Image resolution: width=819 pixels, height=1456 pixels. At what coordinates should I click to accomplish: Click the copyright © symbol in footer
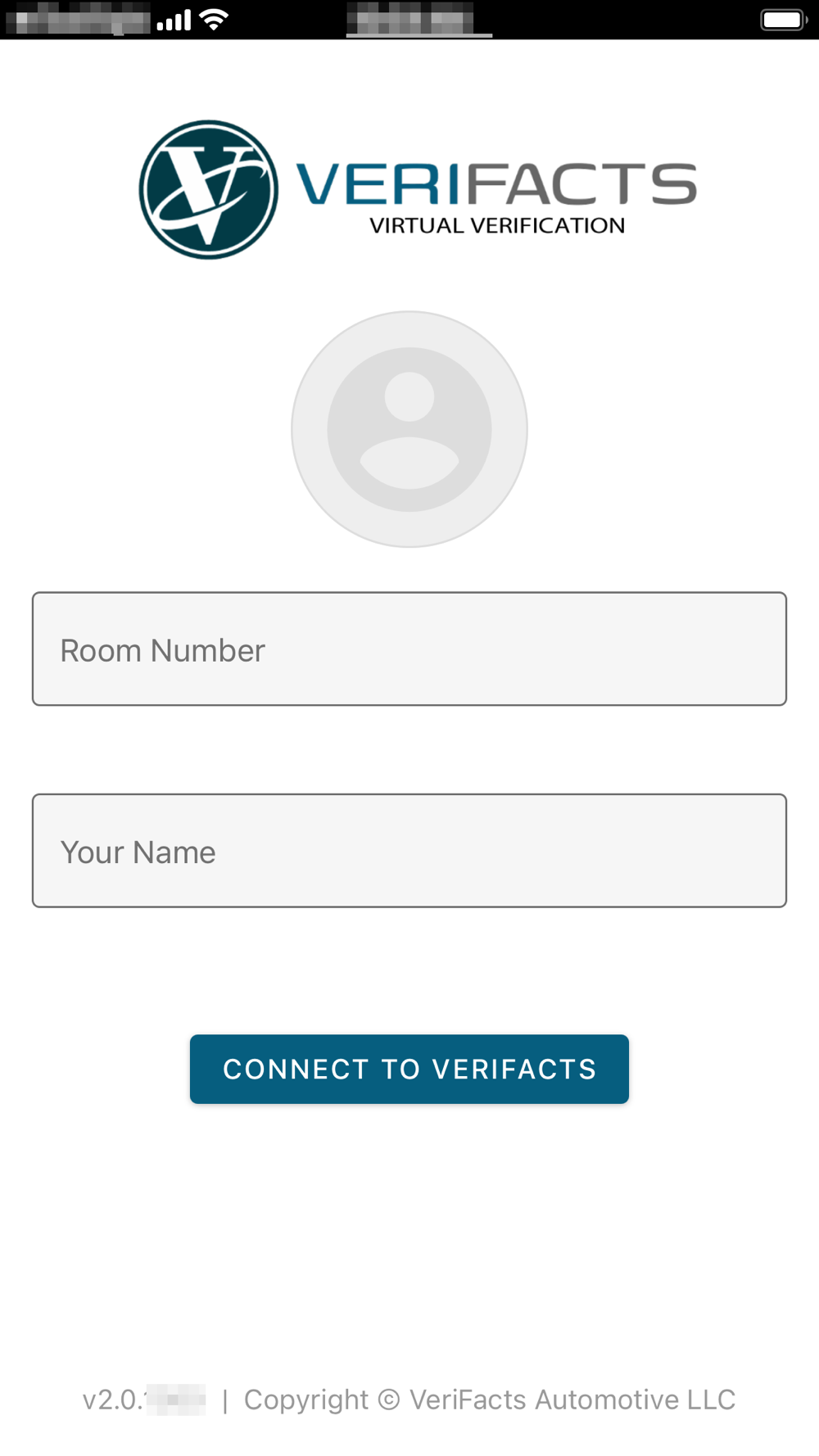coord(389,1399)
